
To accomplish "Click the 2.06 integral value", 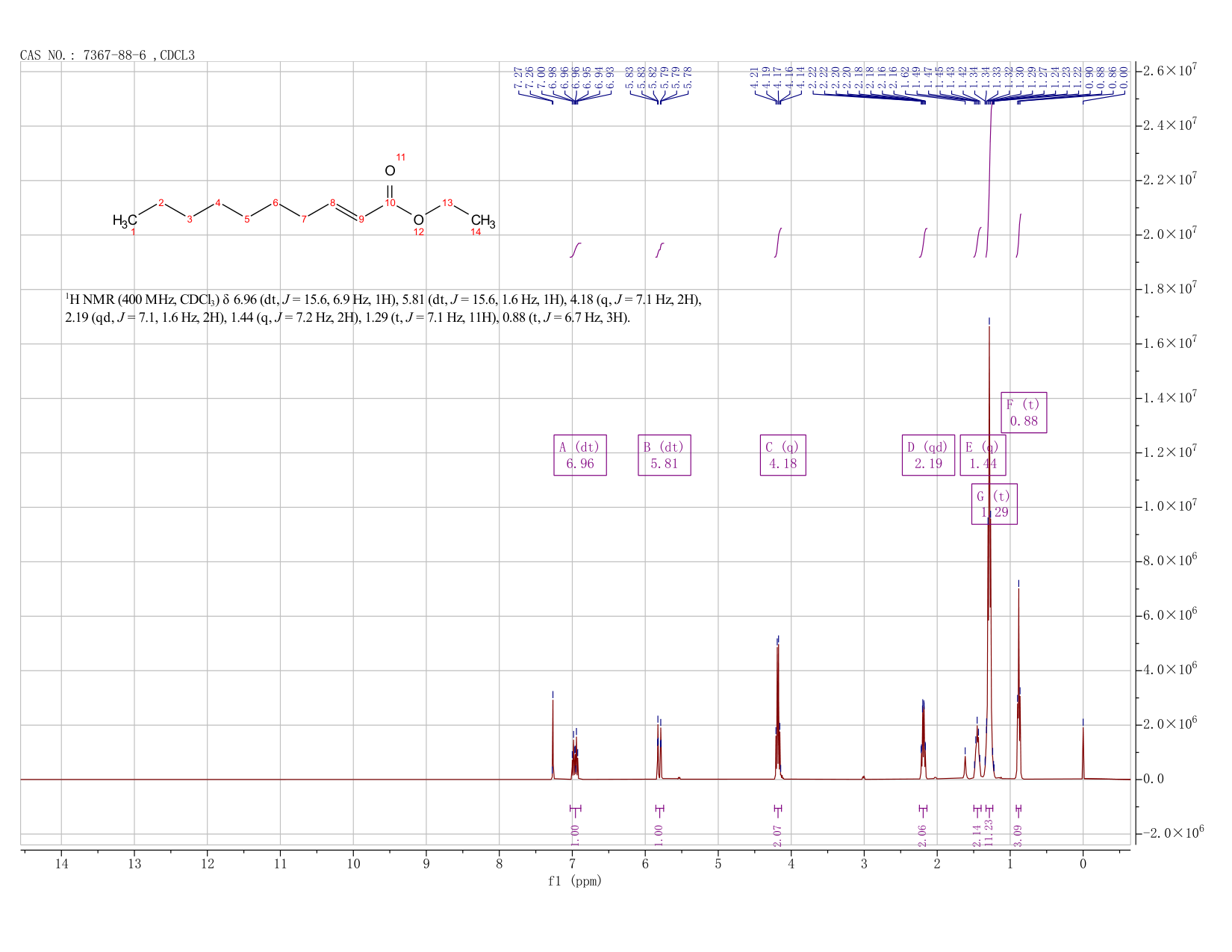I will [x=922, y=836].
